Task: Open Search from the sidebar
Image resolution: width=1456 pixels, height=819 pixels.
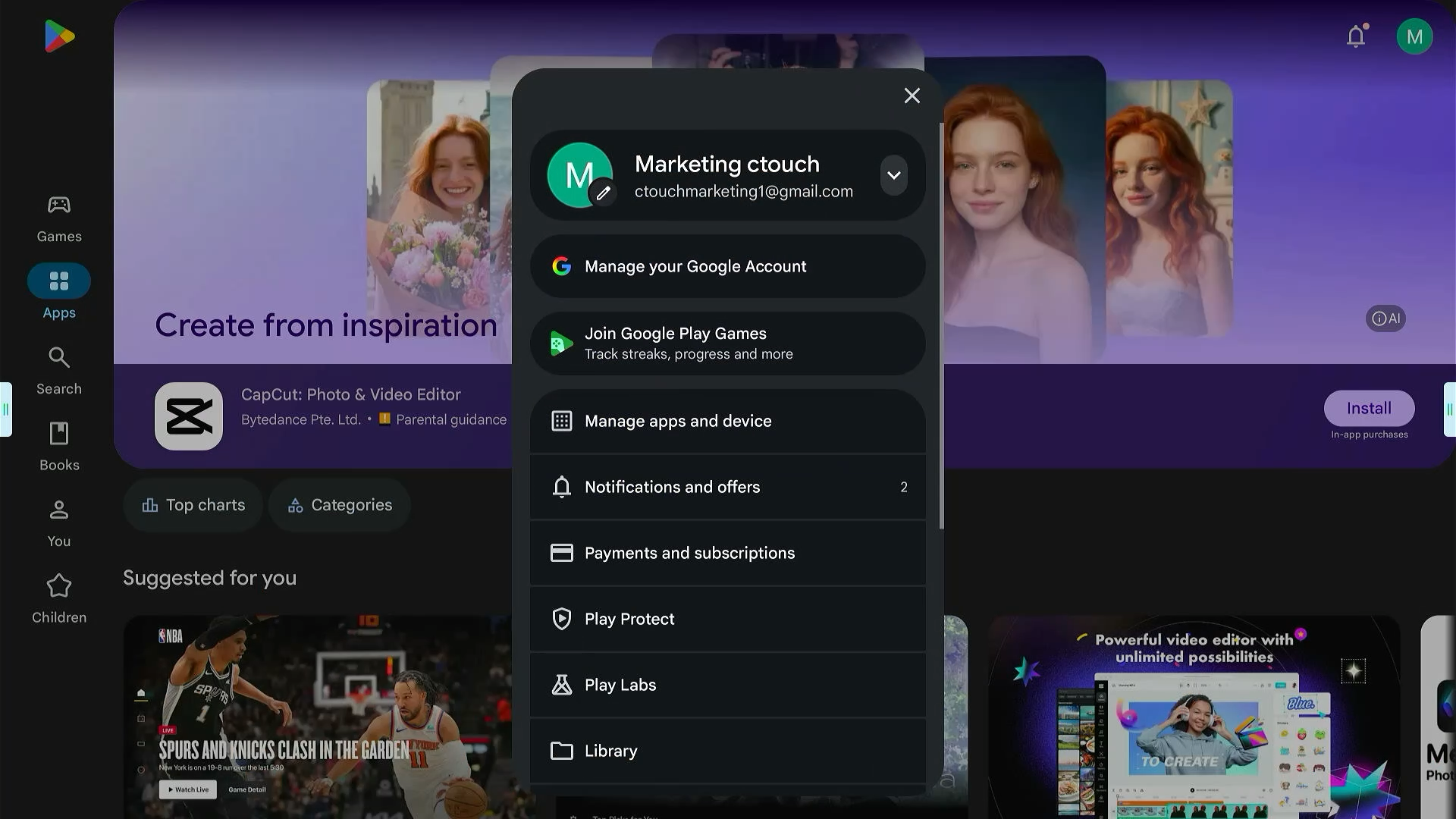Action: [x=59, y=372]
